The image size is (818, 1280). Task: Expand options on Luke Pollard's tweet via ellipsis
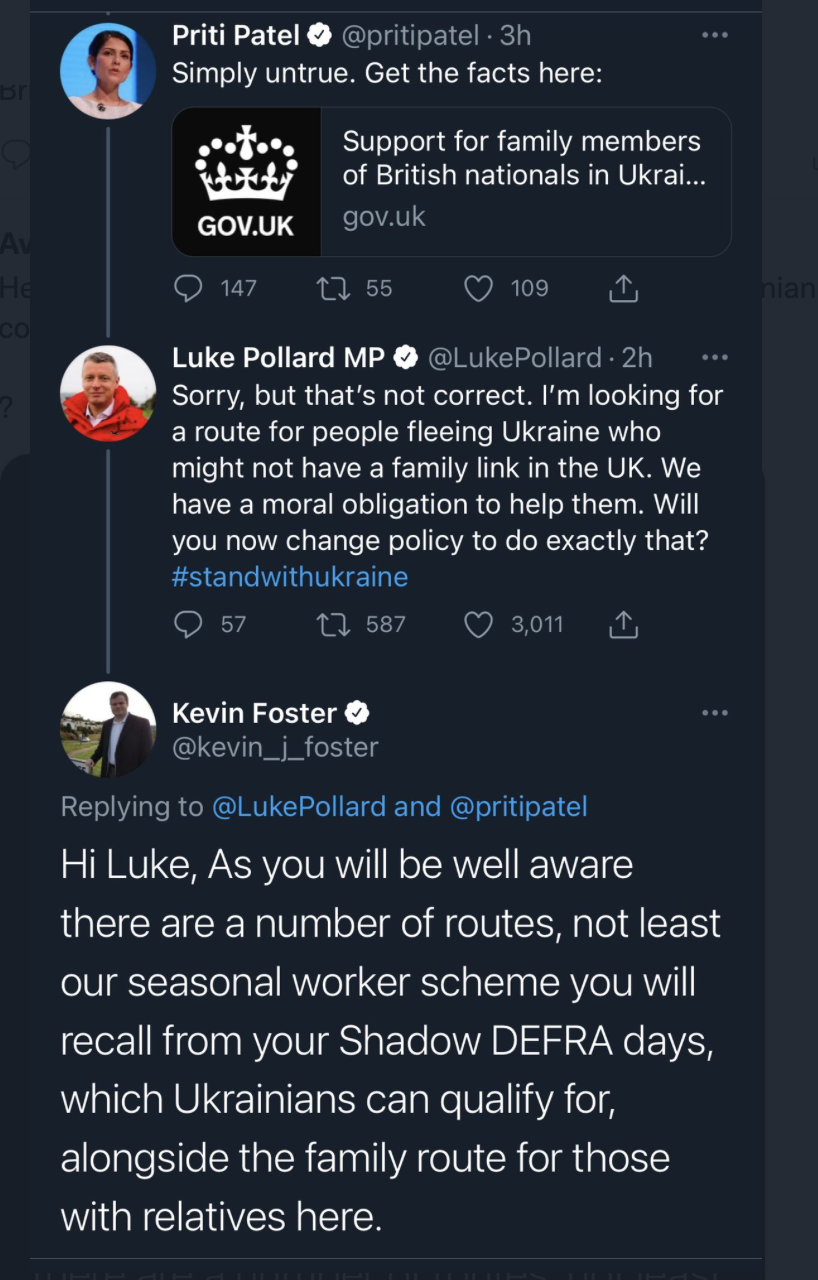pos(715,357)
